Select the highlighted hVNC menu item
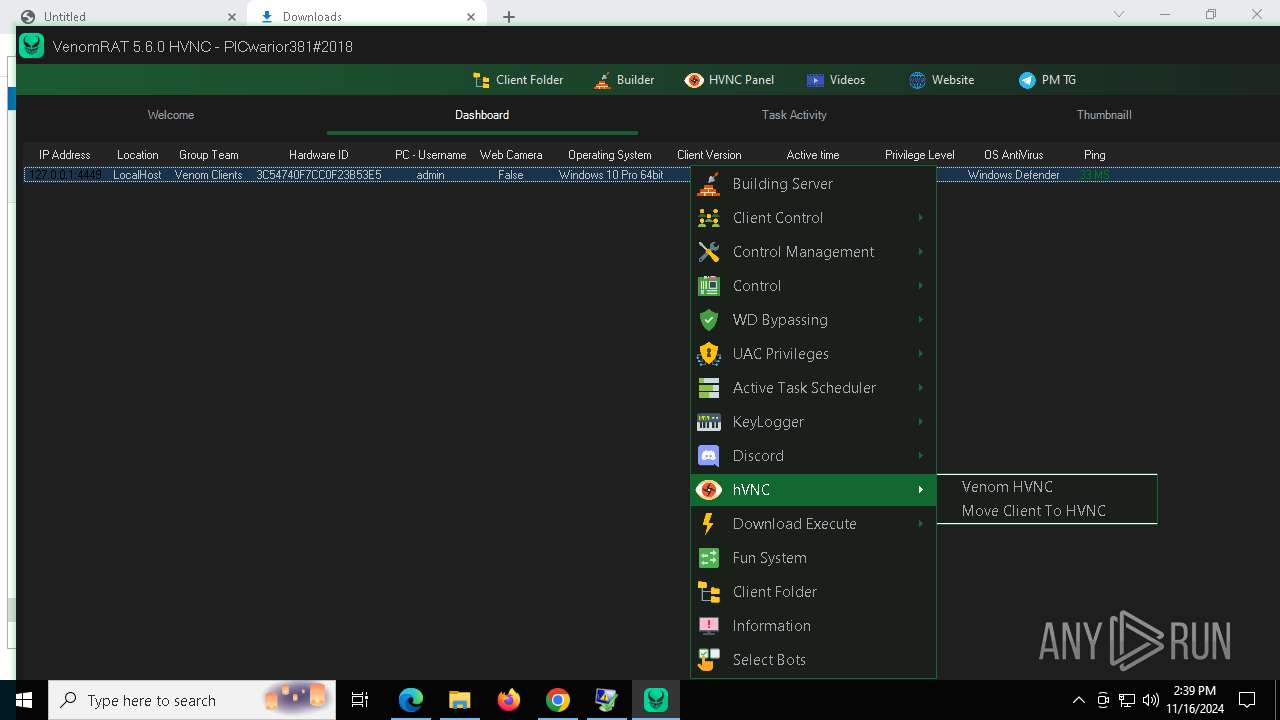 coord(813,490)
